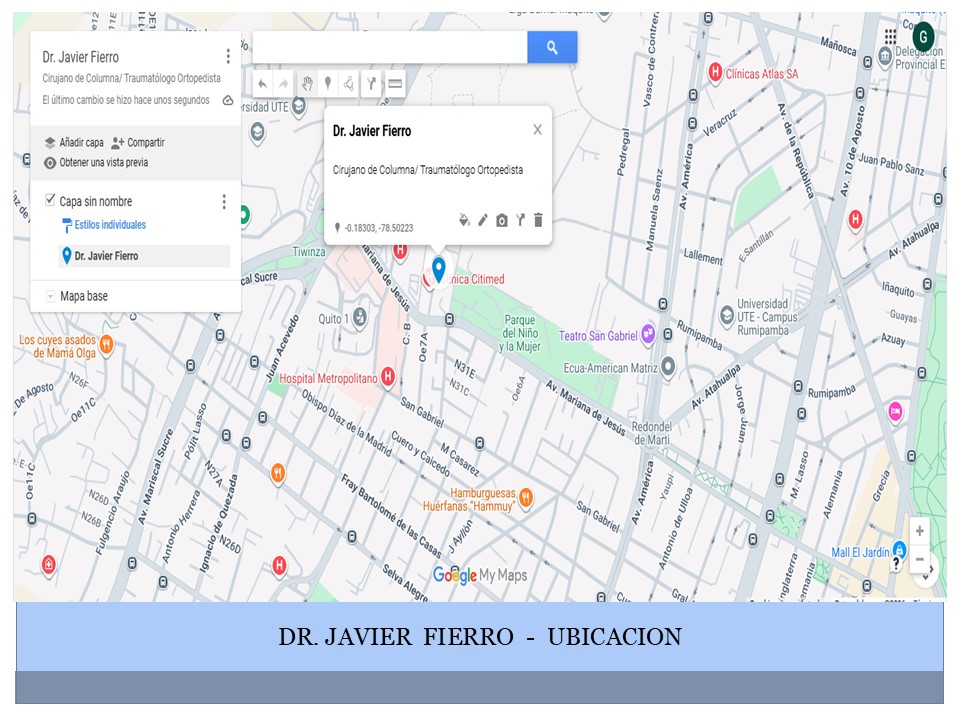Toggle the Capa sin nombre layer checkbox
Image resolution: width=960 pixels, height=720 pixels.
coord(50,200)
